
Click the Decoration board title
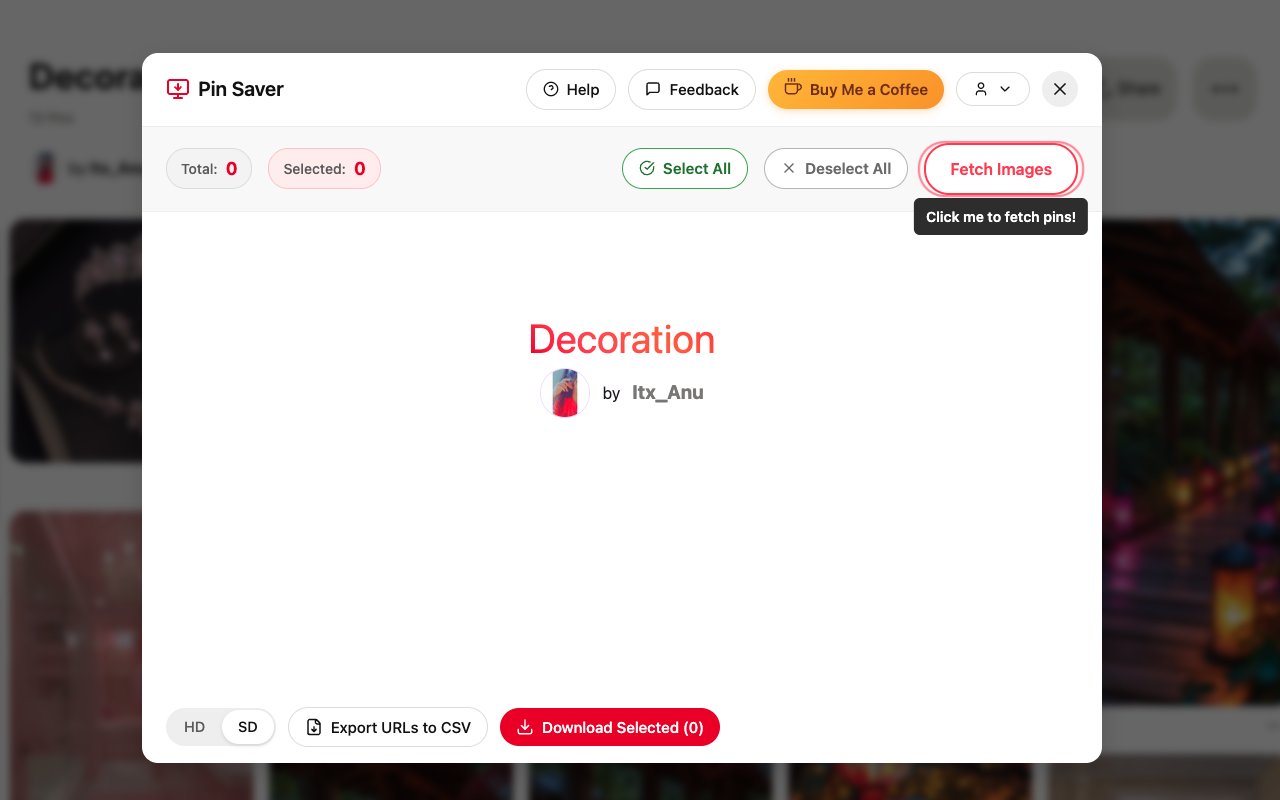coord(622,340)
